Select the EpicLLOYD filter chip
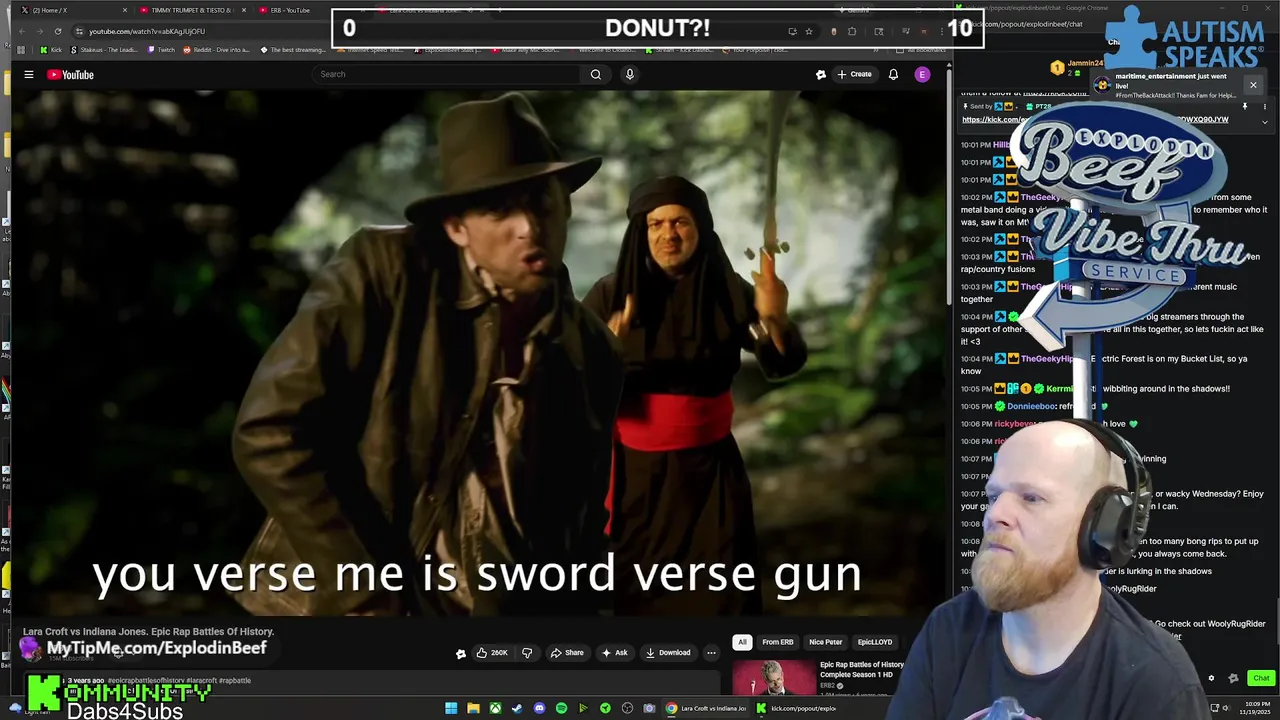 875,642
